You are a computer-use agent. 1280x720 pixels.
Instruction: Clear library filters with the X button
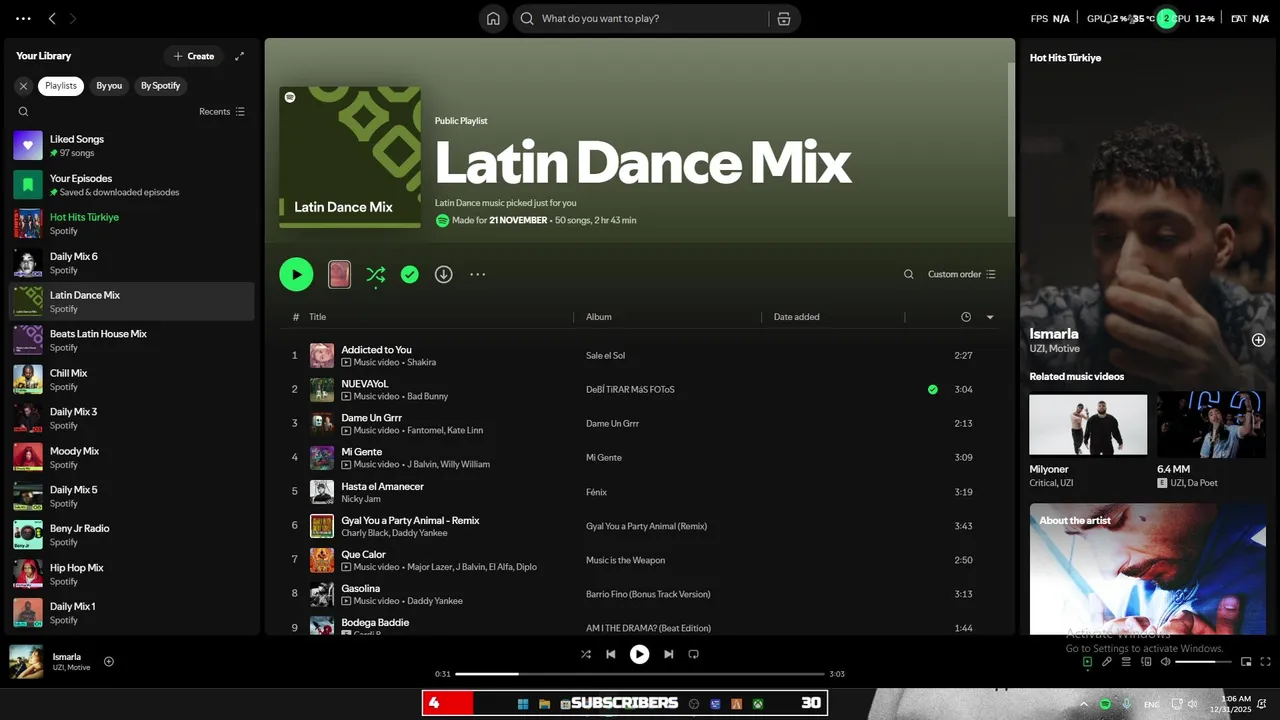[x=23, y=86]
